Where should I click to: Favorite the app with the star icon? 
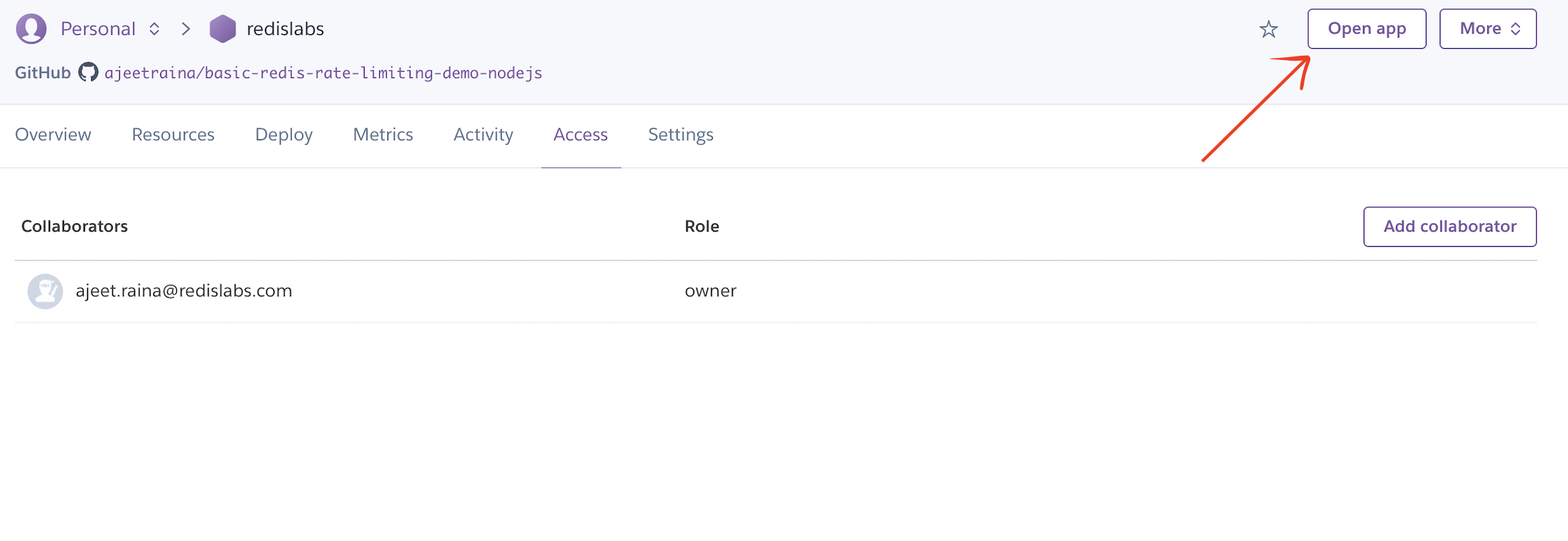point(1268,29)
